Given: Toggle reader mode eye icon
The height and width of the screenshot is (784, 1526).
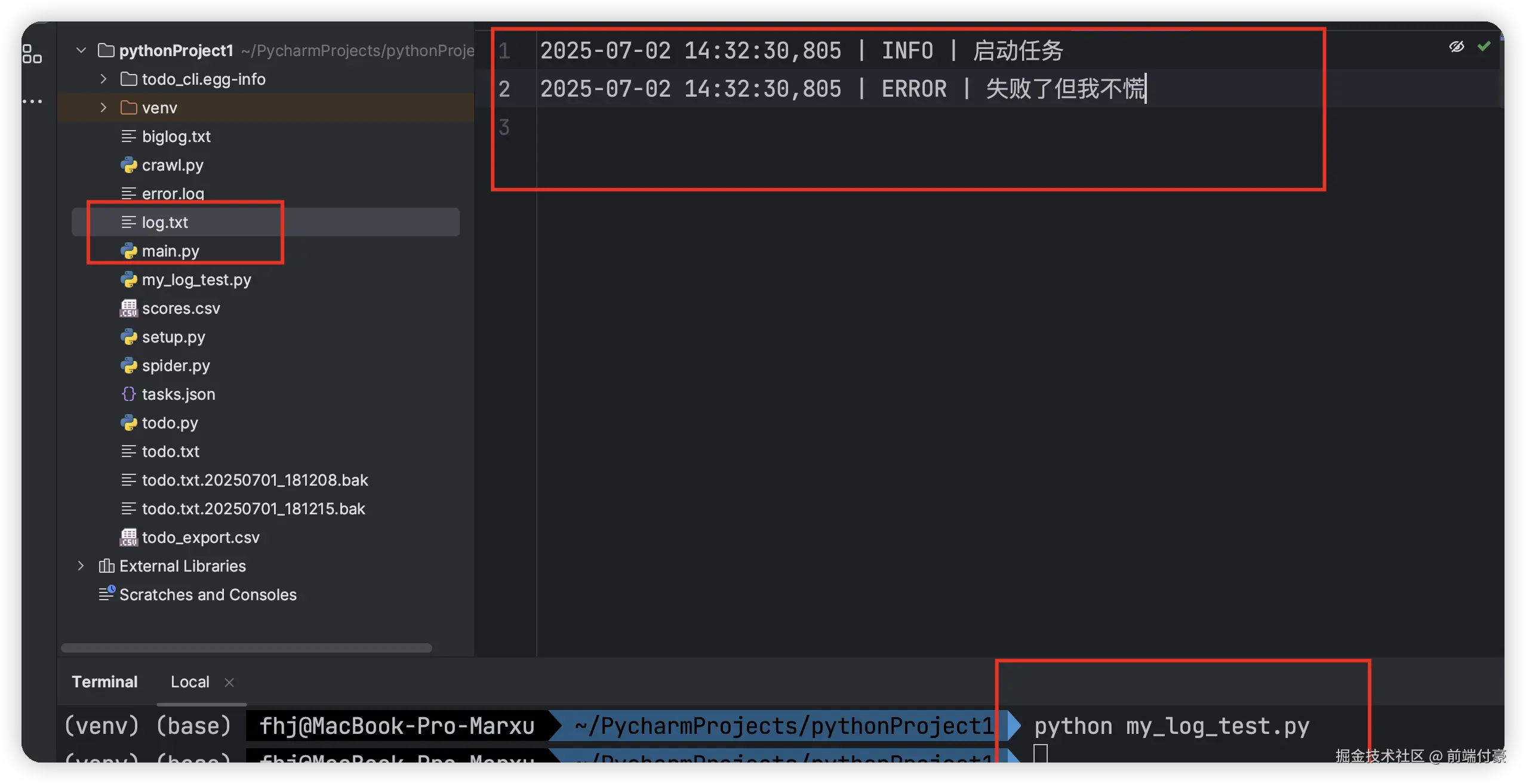Looking at the screenshot, I should point(1456,47).
